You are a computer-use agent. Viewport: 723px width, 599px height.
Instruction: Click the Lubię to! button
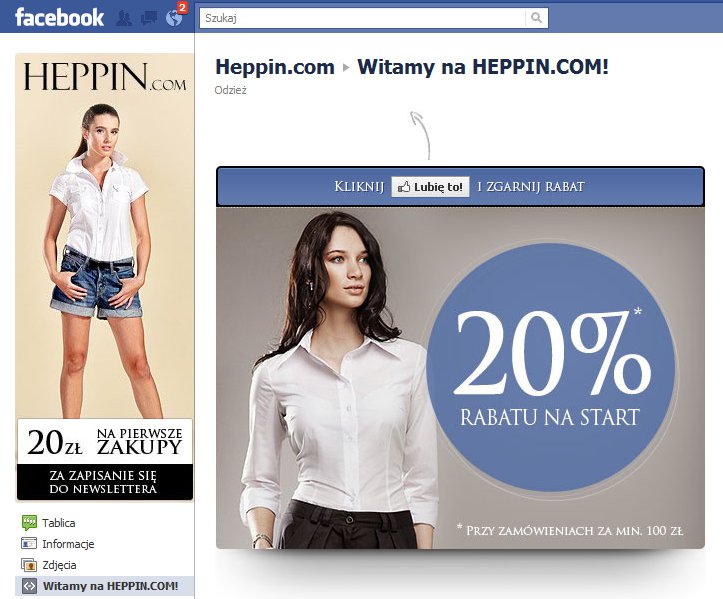coord(431,187)
